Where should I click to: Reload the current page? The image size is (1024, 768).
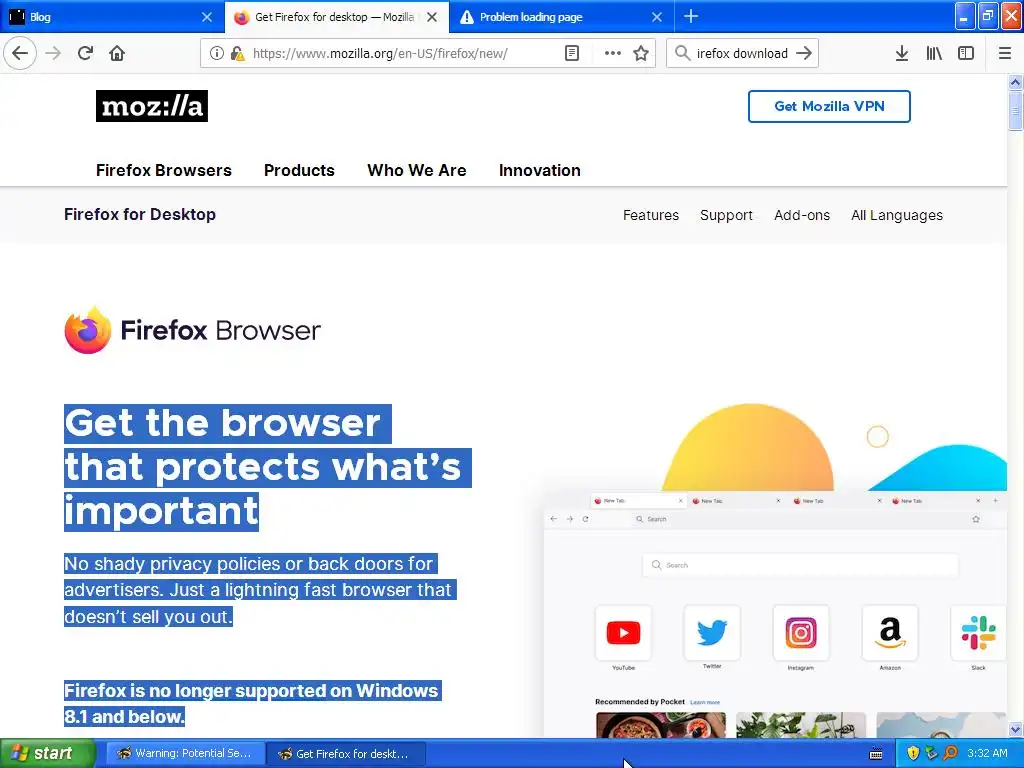pyautogui.click(x=85, y=53)
